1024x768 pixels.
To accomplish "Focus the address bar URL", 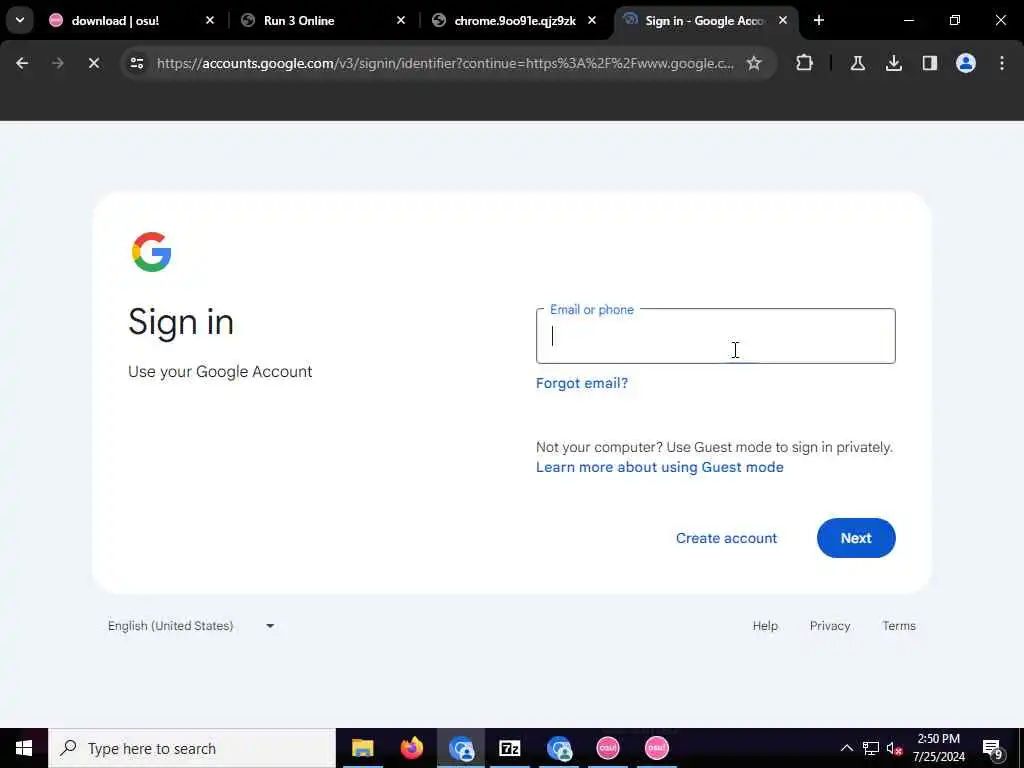I will point(445,63).
